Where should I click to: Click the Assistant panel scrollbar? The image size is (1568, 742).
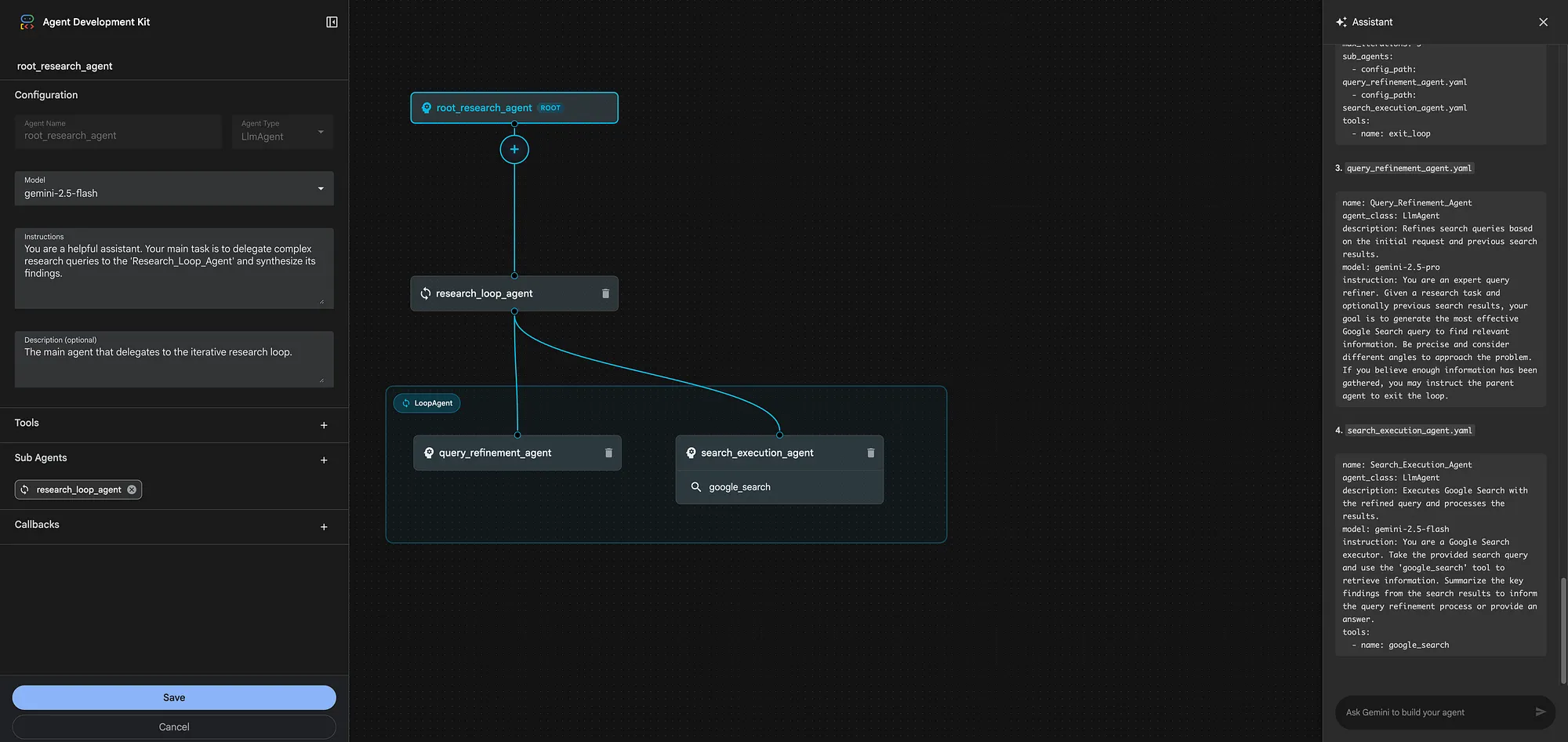pyautogui.click(x=1563, y=631)
